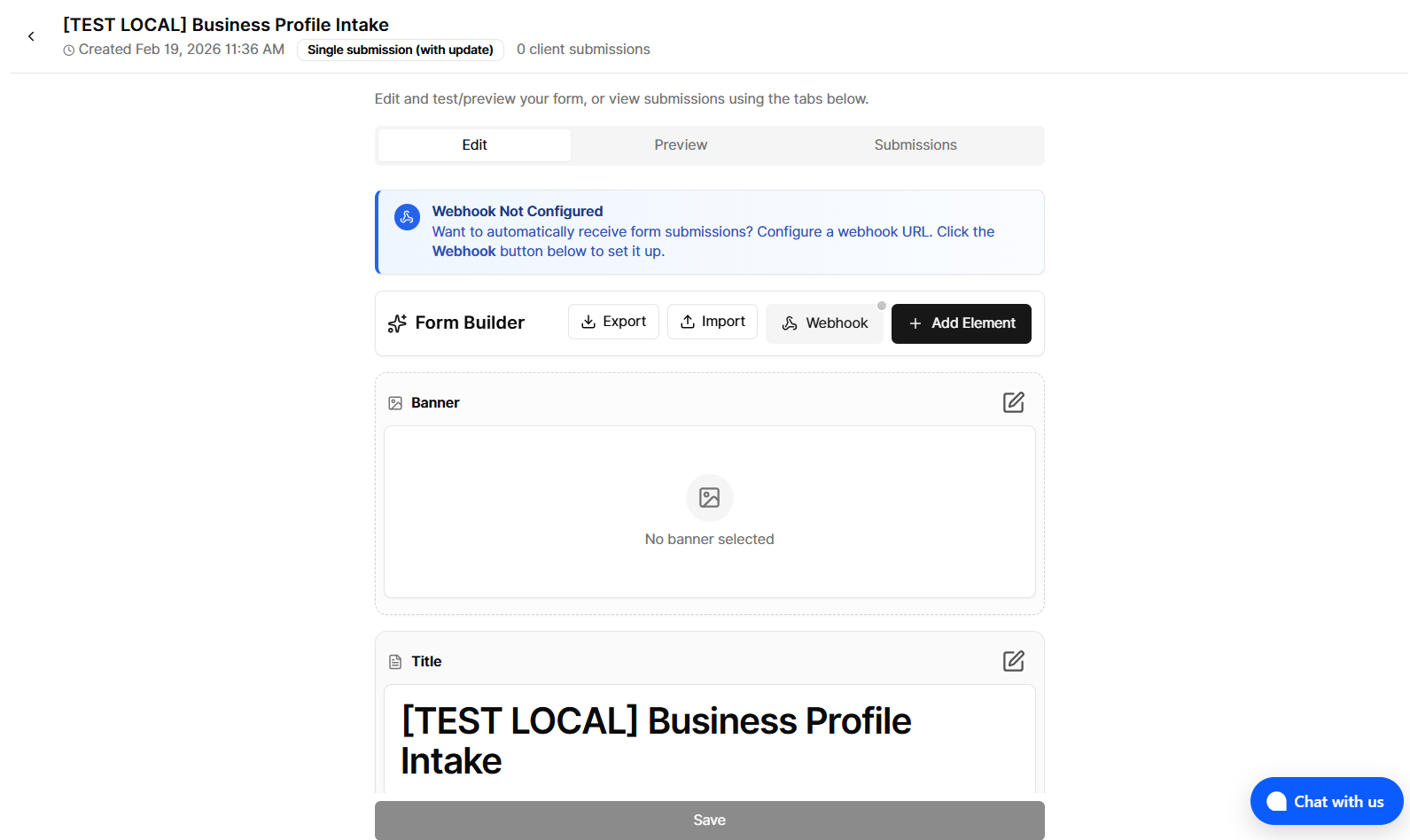Click the Single submission (with update) badge

click(400, 50)
